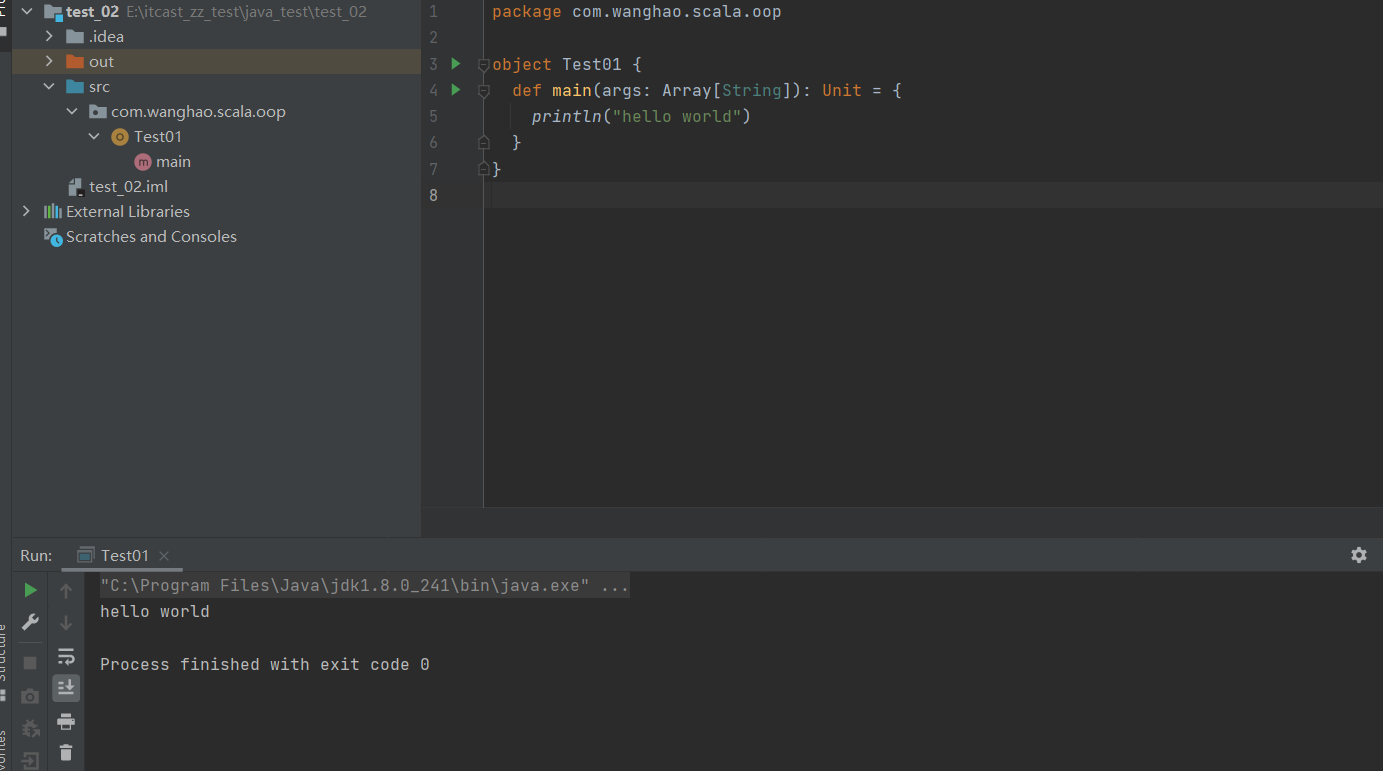Collapse the com.wanghao.scala.oop package
The image size is (1383, 771).
coord(72,112)
